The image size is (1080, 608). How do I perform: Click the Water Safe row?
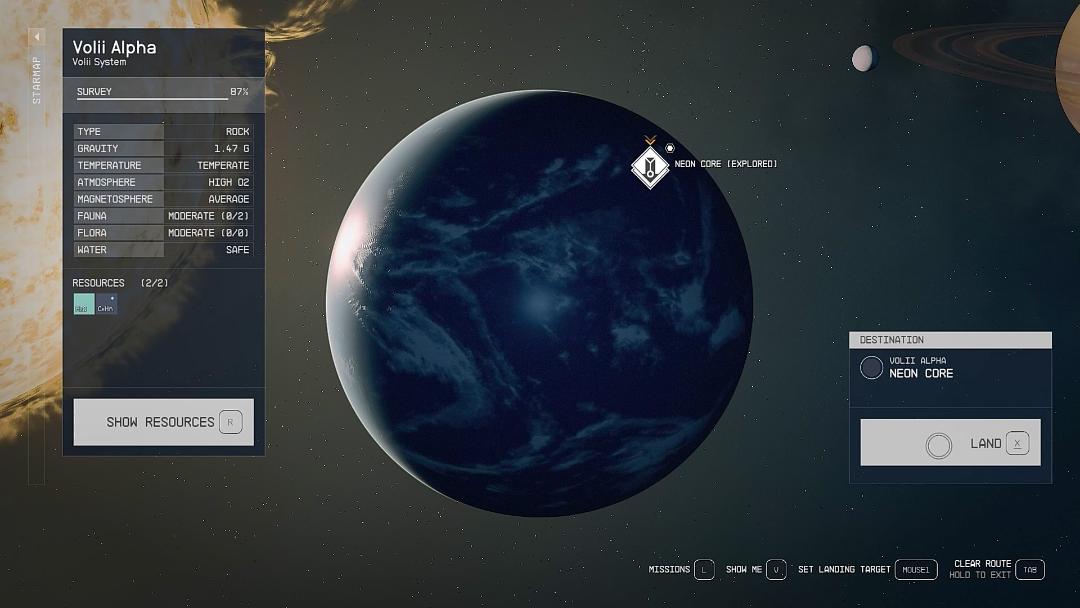click(x=163, y=249)
